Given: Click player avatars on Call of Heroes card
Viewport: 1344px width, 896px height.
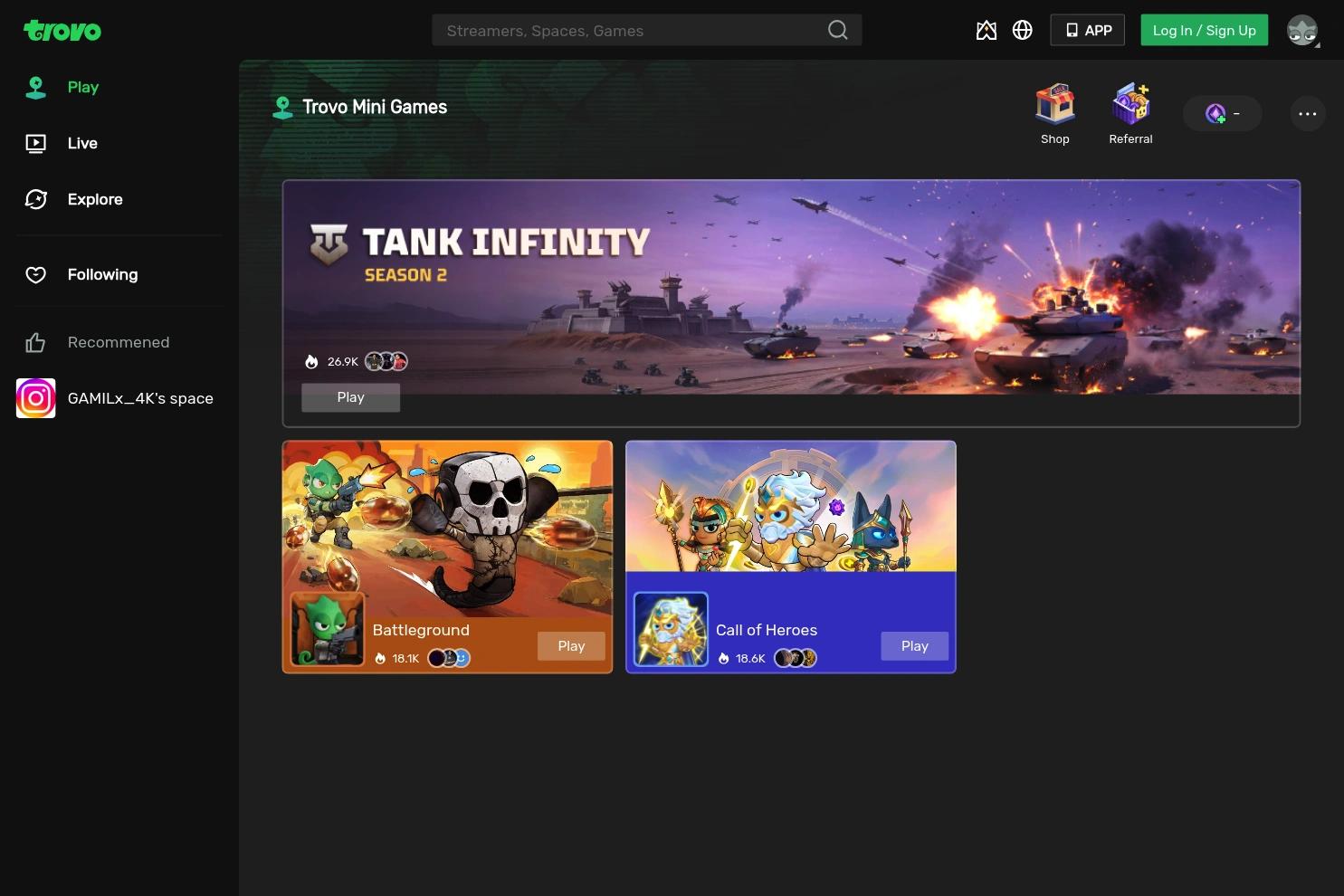Looking at the screenshot, I should (x=796, y=659).
